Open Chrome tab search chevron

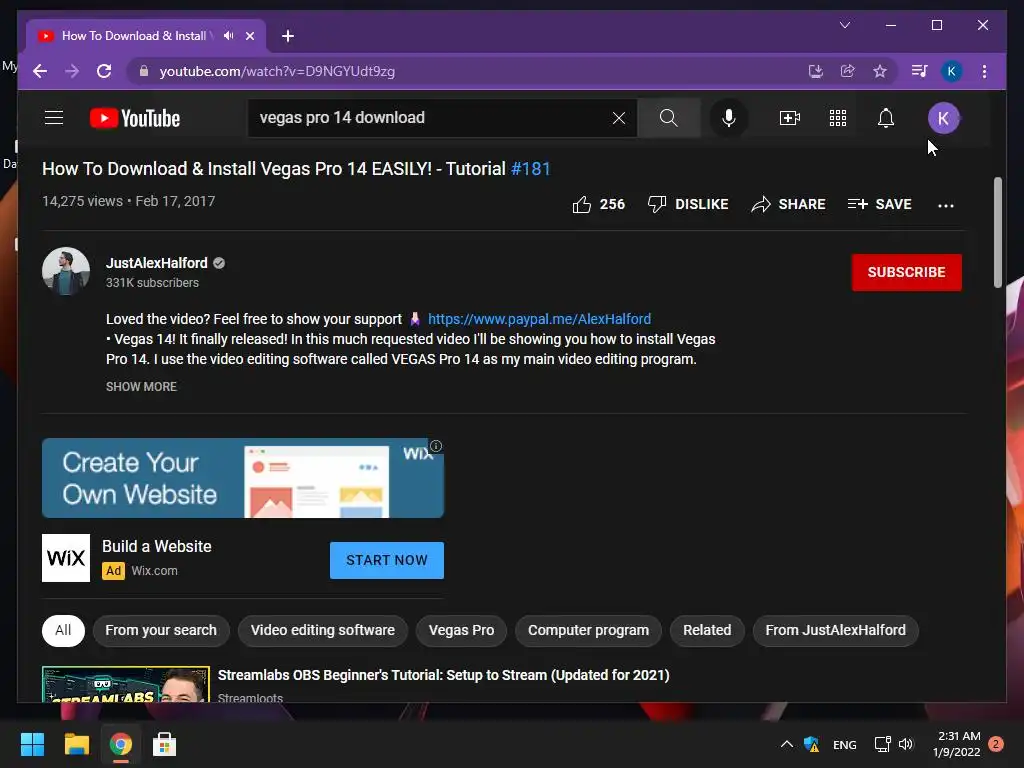(845, 25)
